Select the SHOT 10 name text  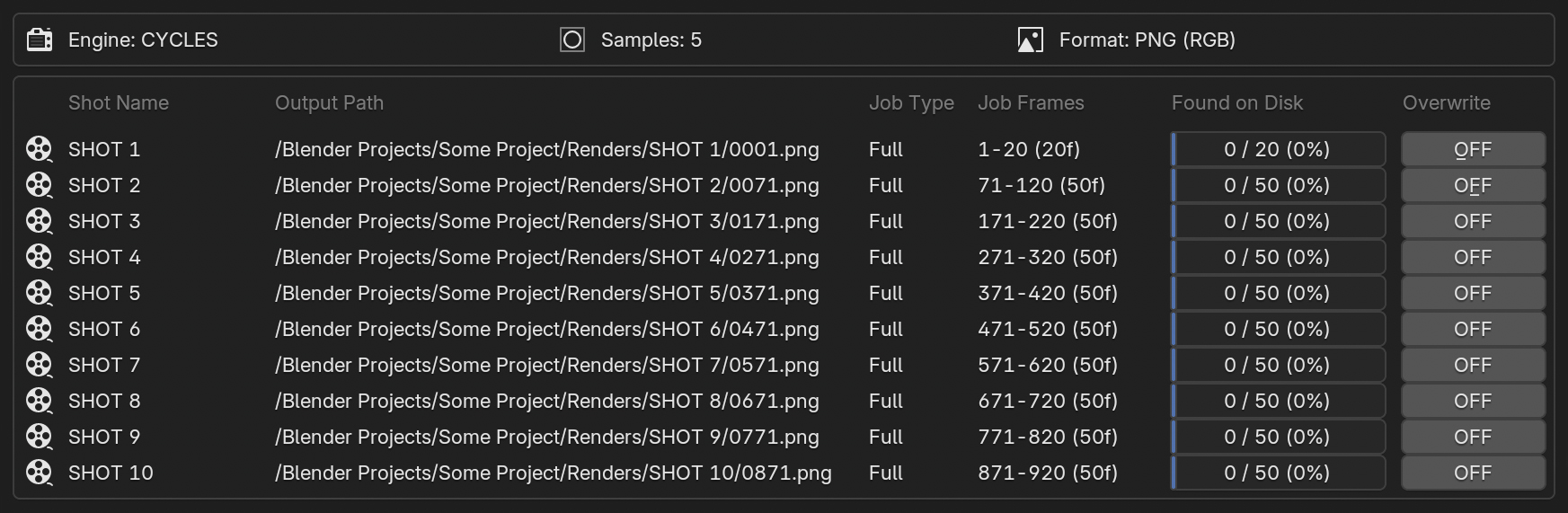pyautogui.click(x=111, y=473)
